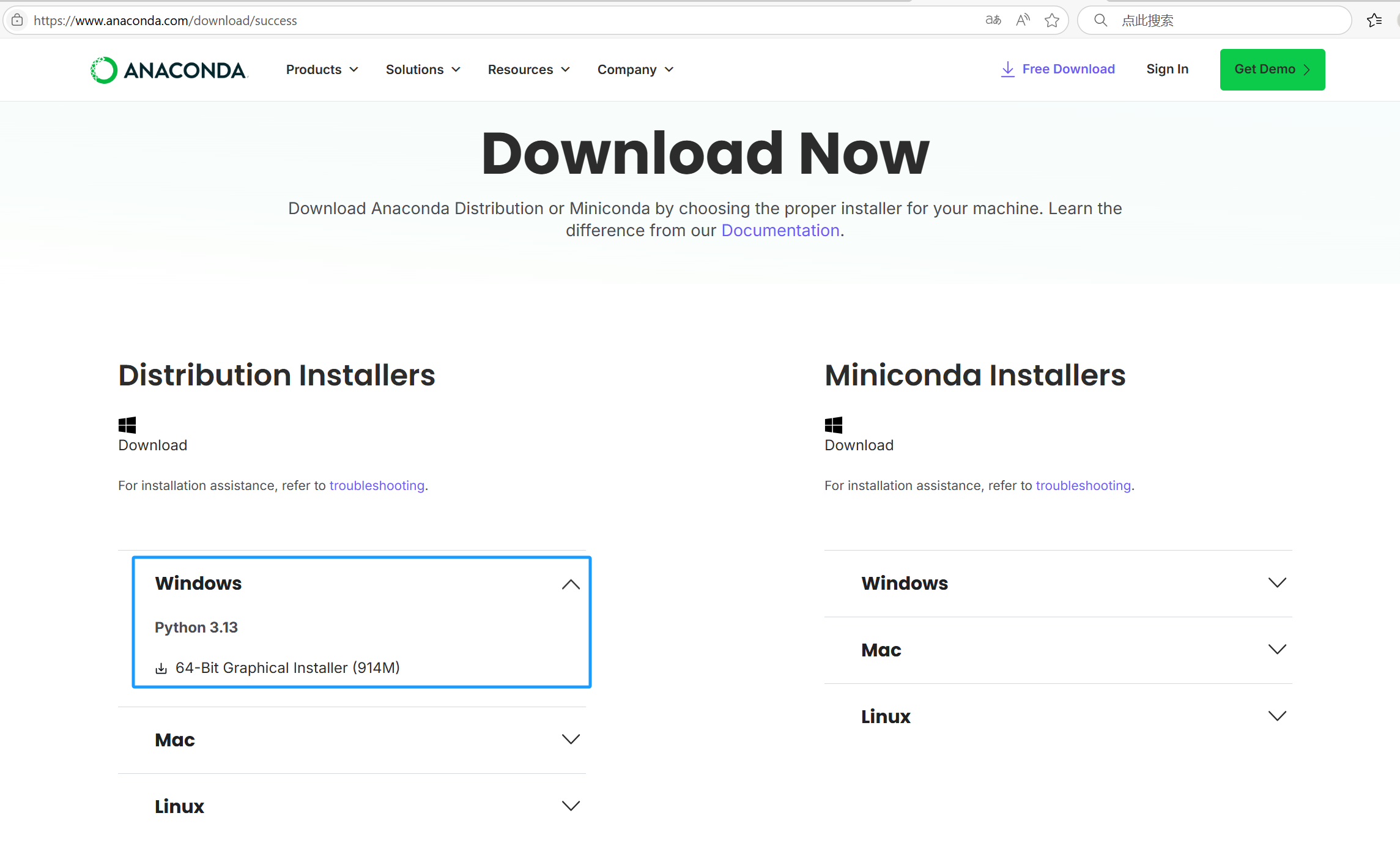This screenshot has width=1400, height=843.
Task: Bookmark the page with the star icon
Action: 1052,21
